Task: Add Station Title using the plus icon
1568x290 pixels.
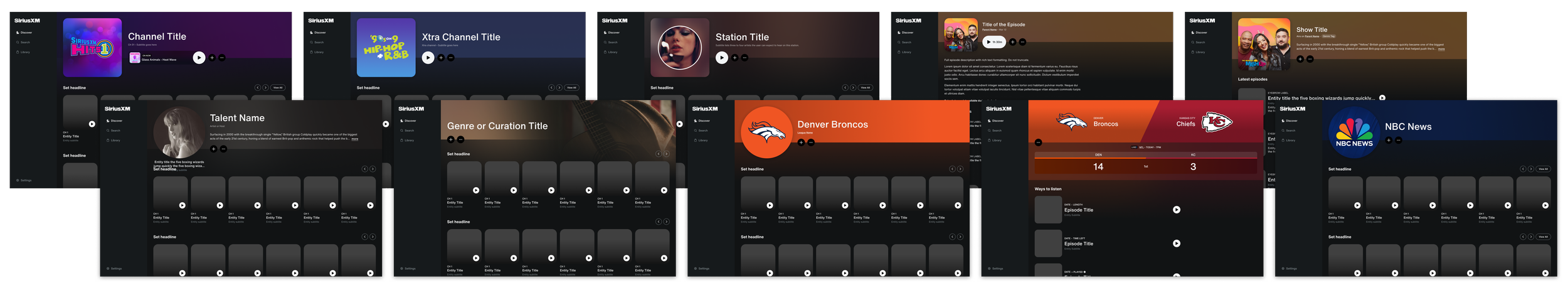Action: pyautogui.click(x=734, y=58)
